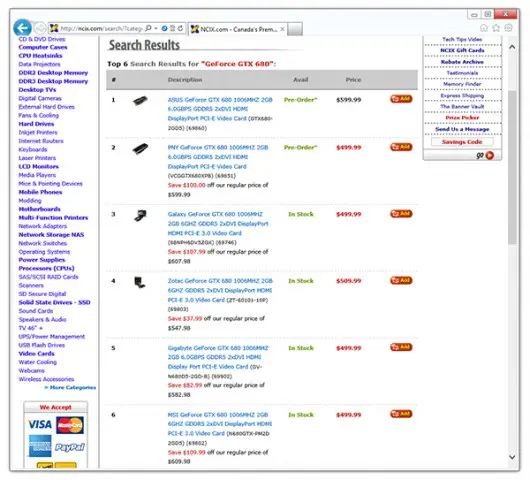Screen dimensions: 530x480
Task: Add Gigabyte GeForce GTX 680 to cart
Action: [401, 347]
